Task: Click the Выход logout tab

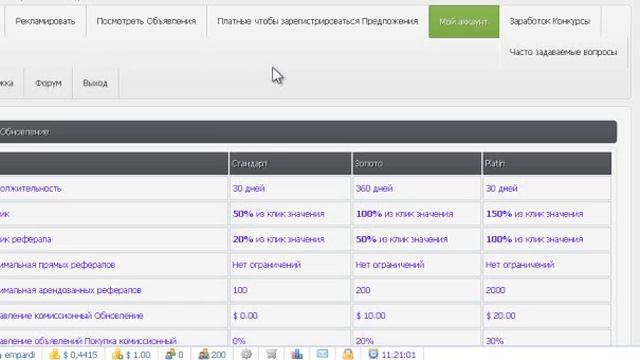Action: coord(95,83)
